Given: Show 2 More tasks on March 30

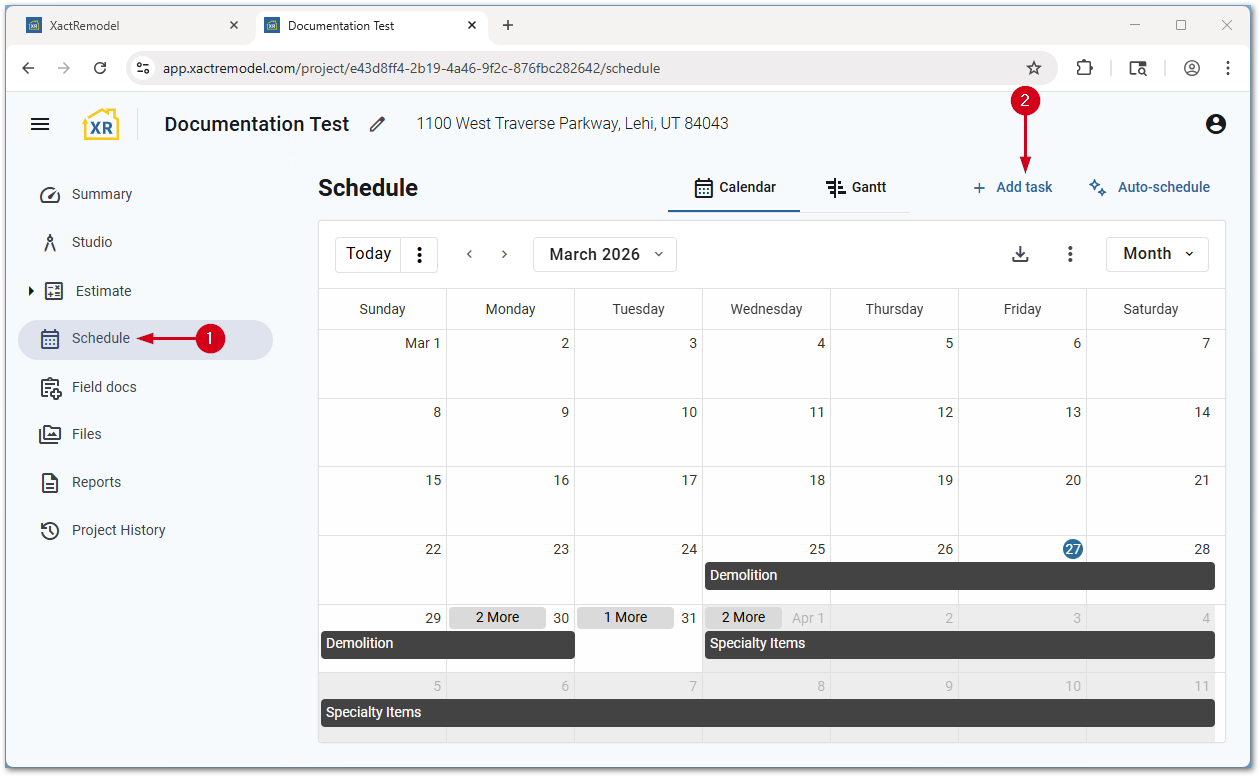Looking at the screenshot, I should point(497,617).
